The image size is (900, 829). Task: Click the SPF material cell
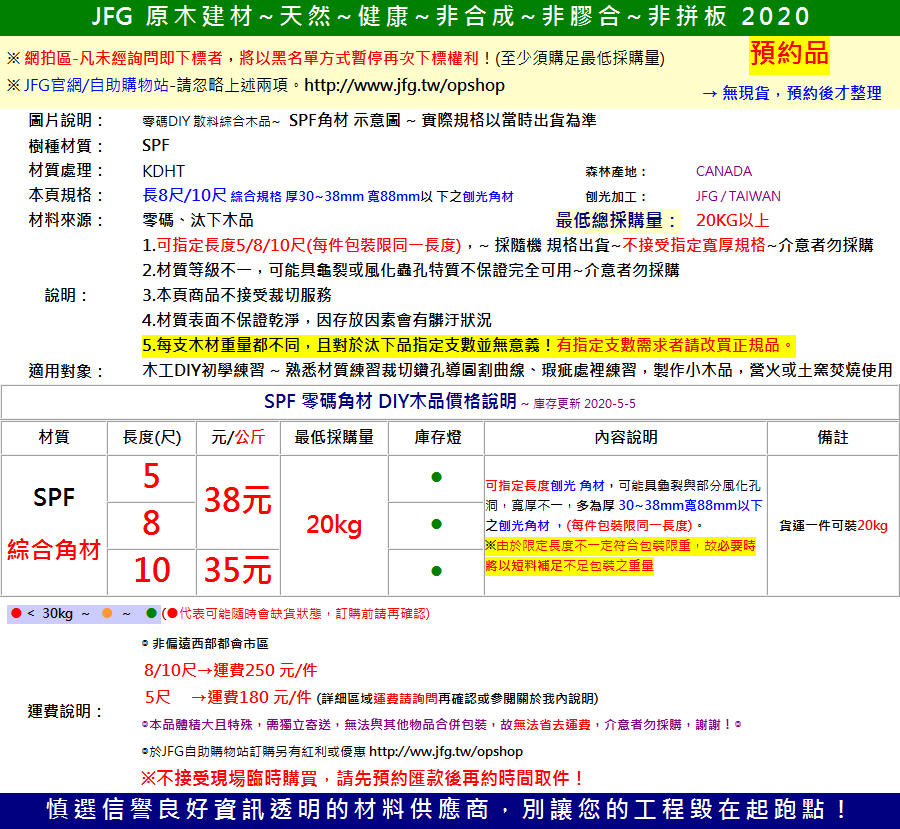click(x=54, y=498)
